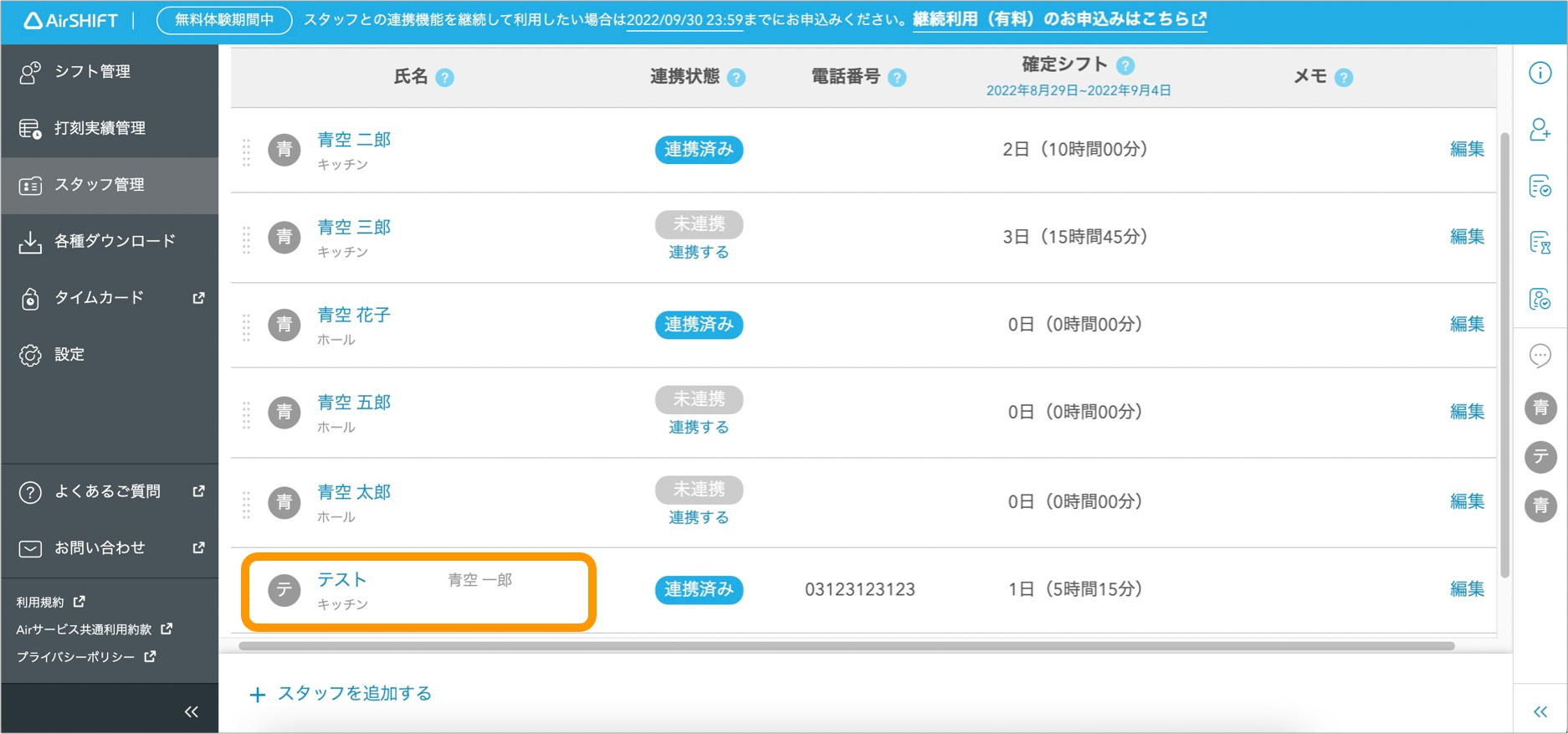Viewport: 1568px width, 734px height.
Task: Click help icon beside 連携状態 header
Action: pyautogui.click(x=736, y=78)
